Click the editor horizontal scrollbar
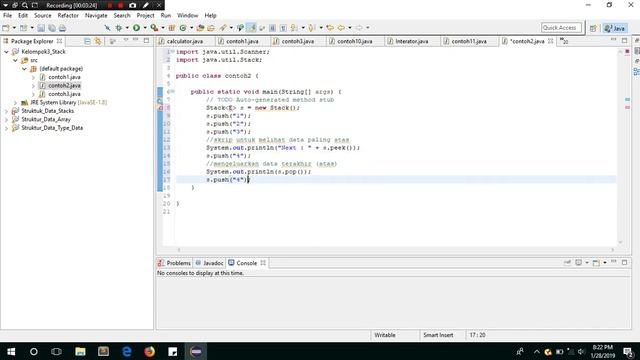640x360 pixels. click(395, 250)
